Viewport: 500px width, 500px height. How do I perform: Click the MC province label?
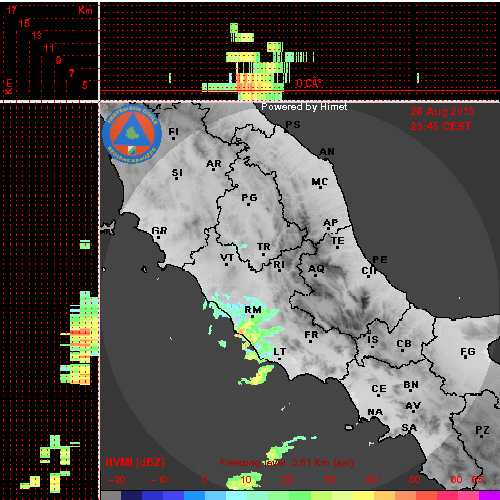[320, 182]
